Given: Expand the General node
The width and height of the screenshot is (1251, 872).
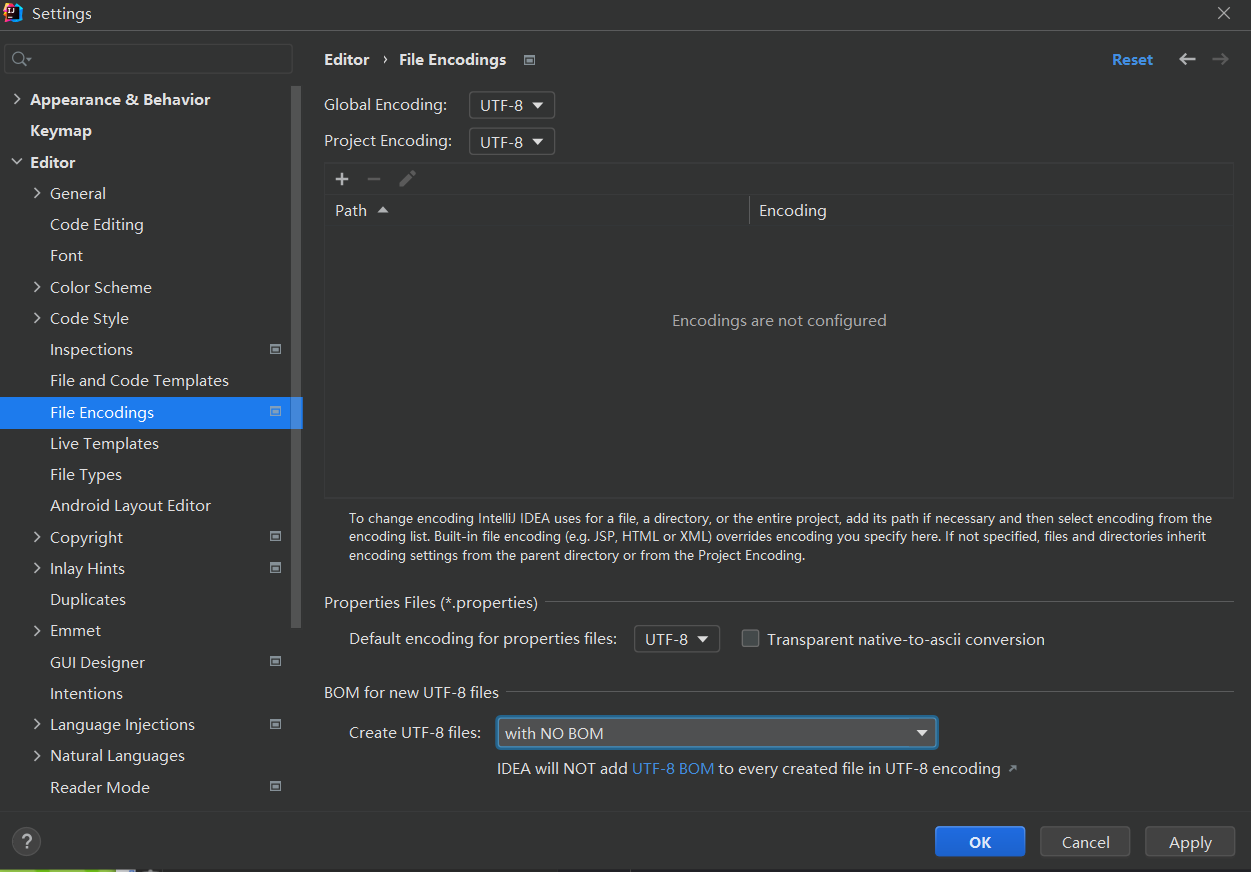Looking at the screenshot, I should [x=37, y=193].
